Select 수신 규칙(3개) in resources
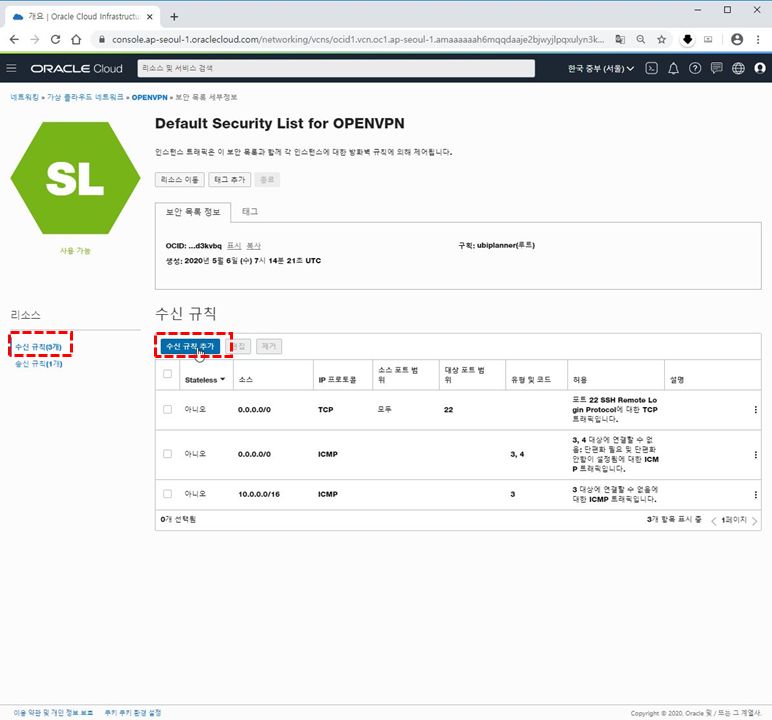772x720 pixels. coord(38,347)
